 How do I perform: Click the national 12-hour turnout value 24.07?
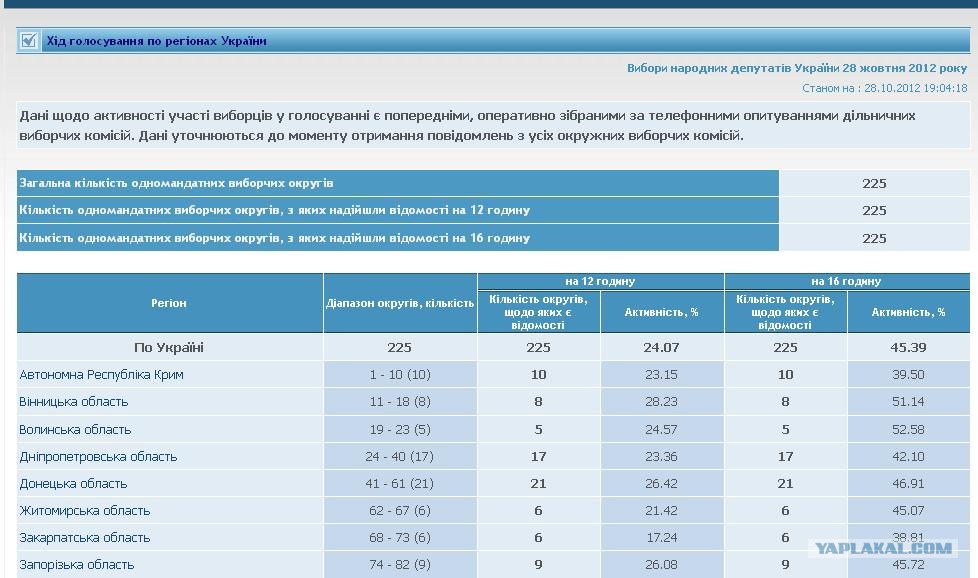661,347
